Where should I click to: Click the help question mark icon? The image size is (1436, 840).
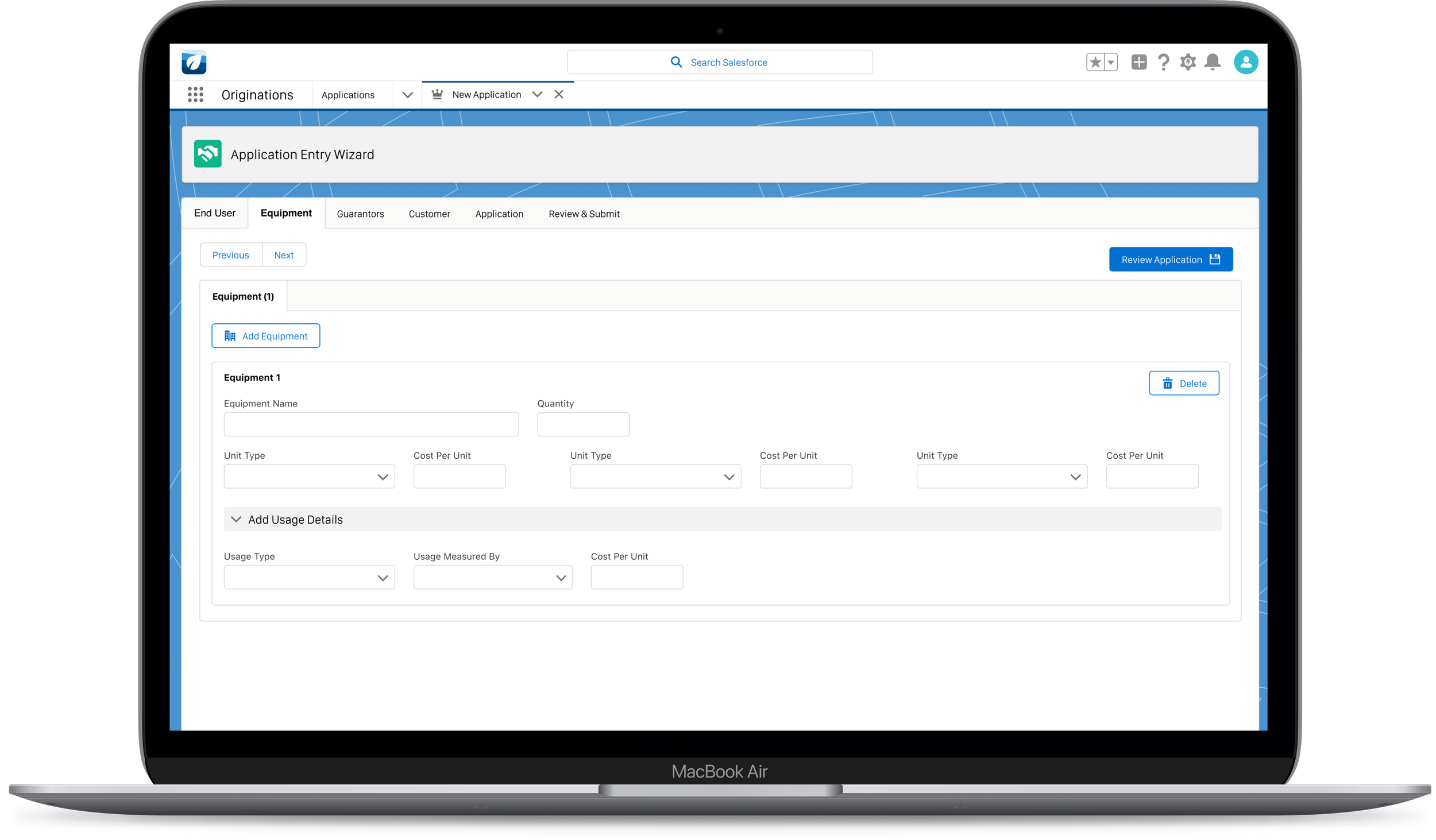click(x=1163, y=62)
